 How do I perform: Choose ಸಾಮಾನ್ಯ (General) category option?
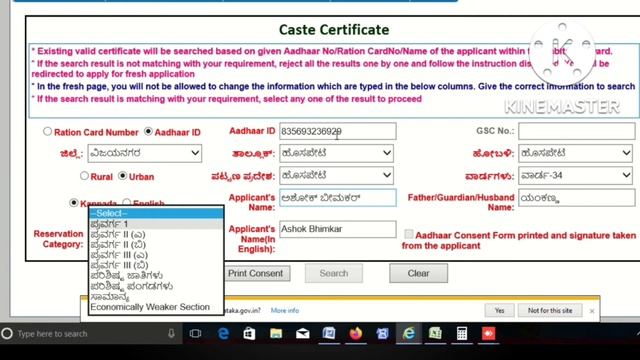(x=156, y=296)
